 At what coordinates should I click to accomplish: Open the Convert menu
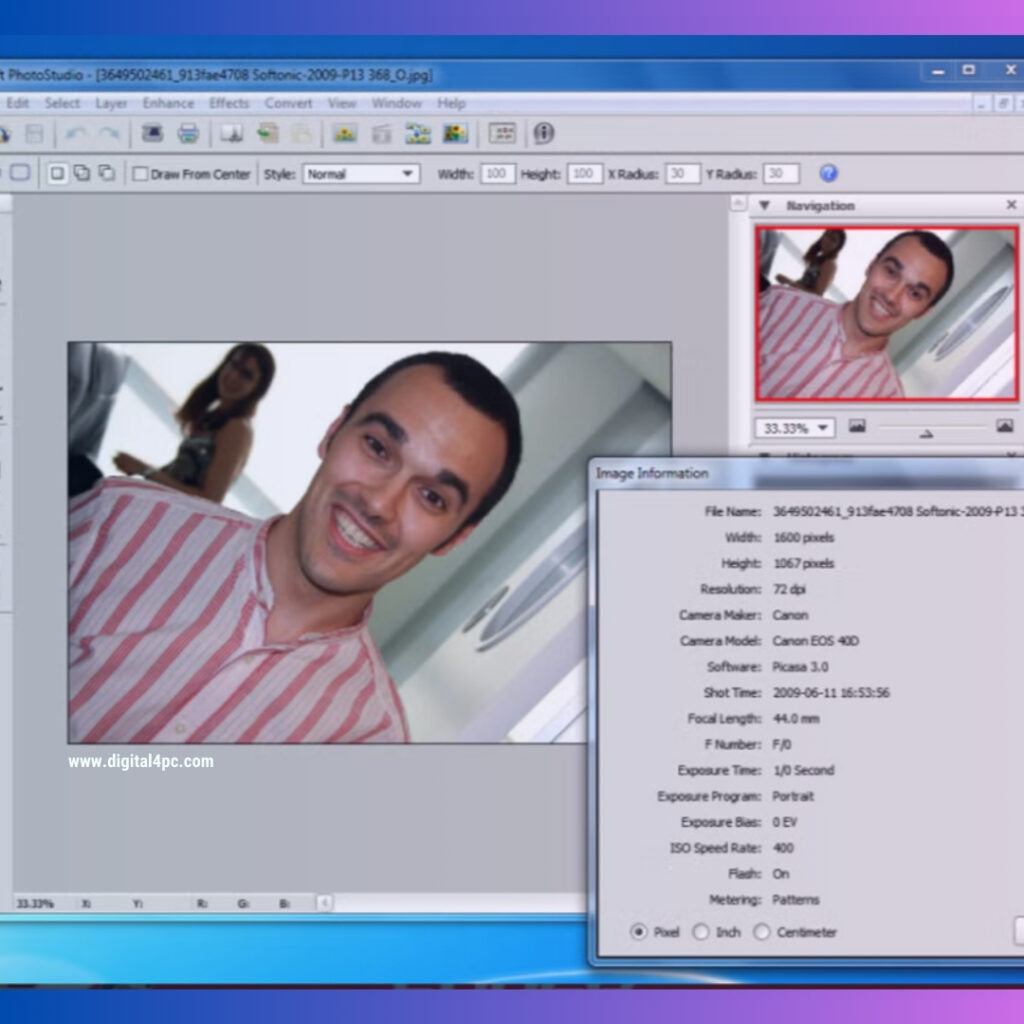point(288,103)
